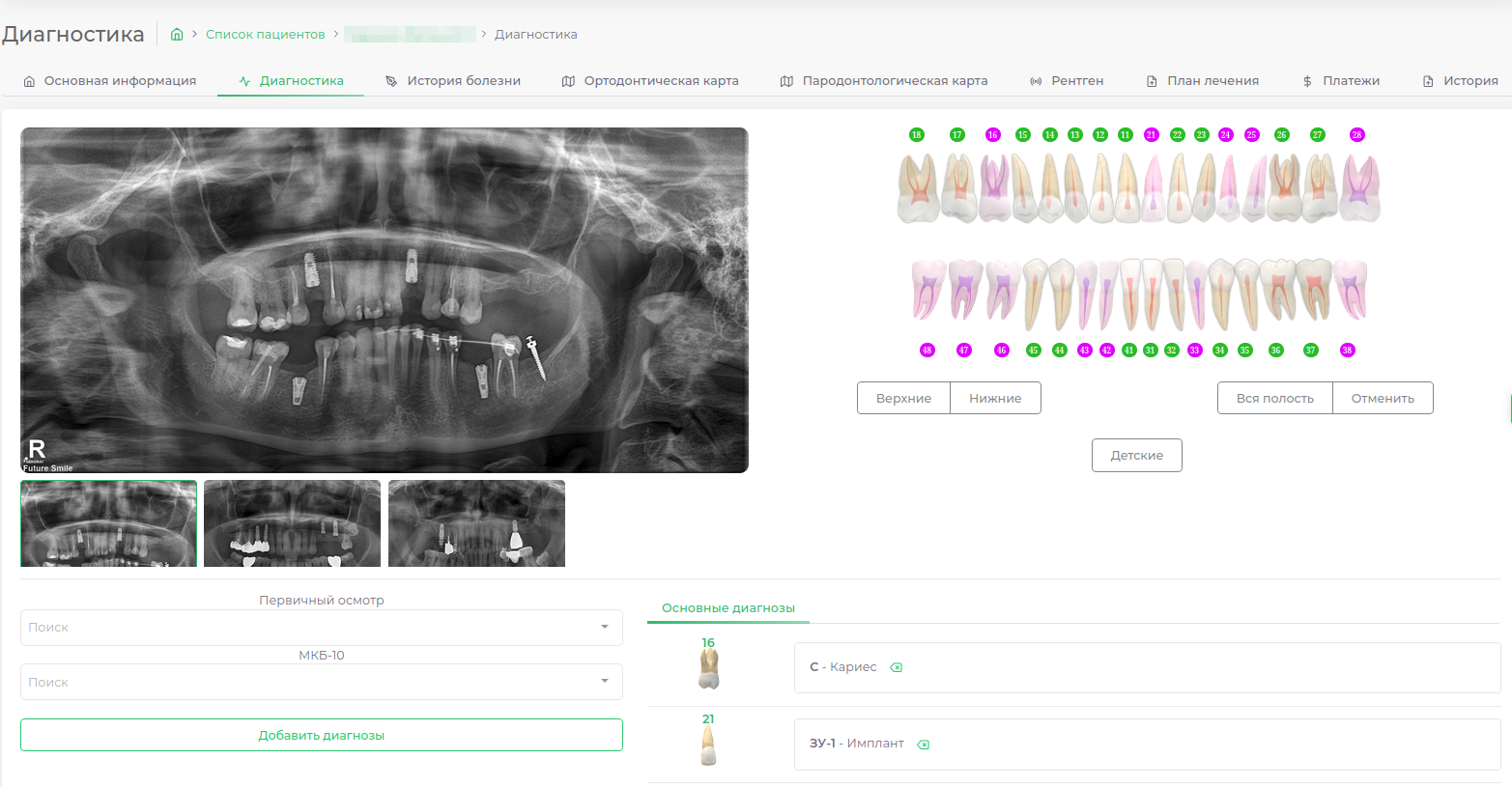Select upper tooth 23 image
Viewport: 1512px width, 787px height.
point(1204,187)
